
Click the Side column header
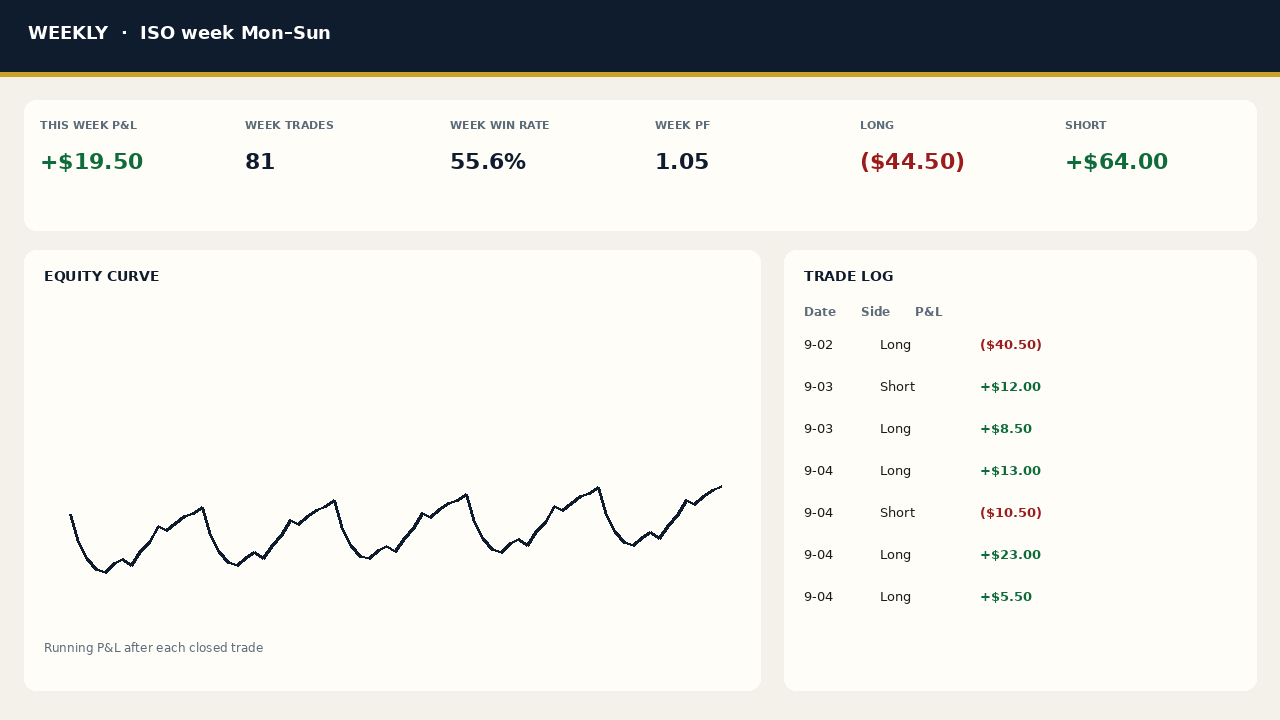[875, 312]
